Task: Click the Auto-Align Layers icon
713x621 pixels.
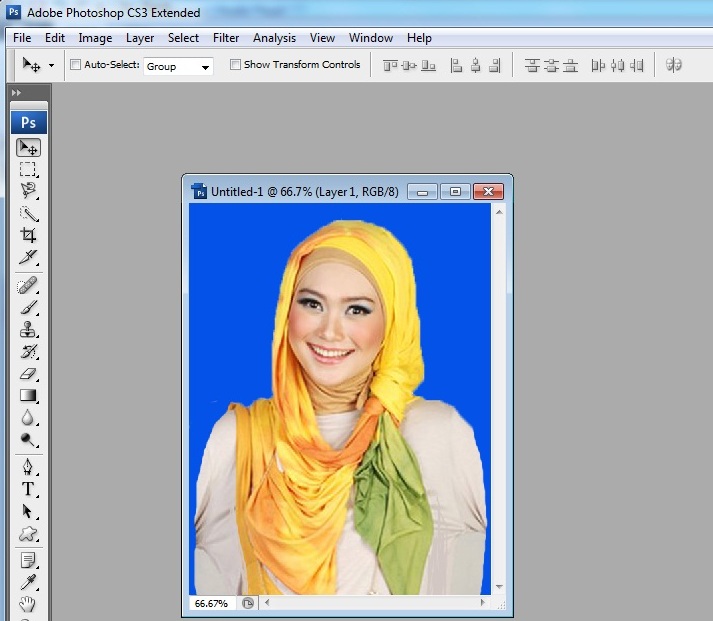Action: [x=673, y=65]
